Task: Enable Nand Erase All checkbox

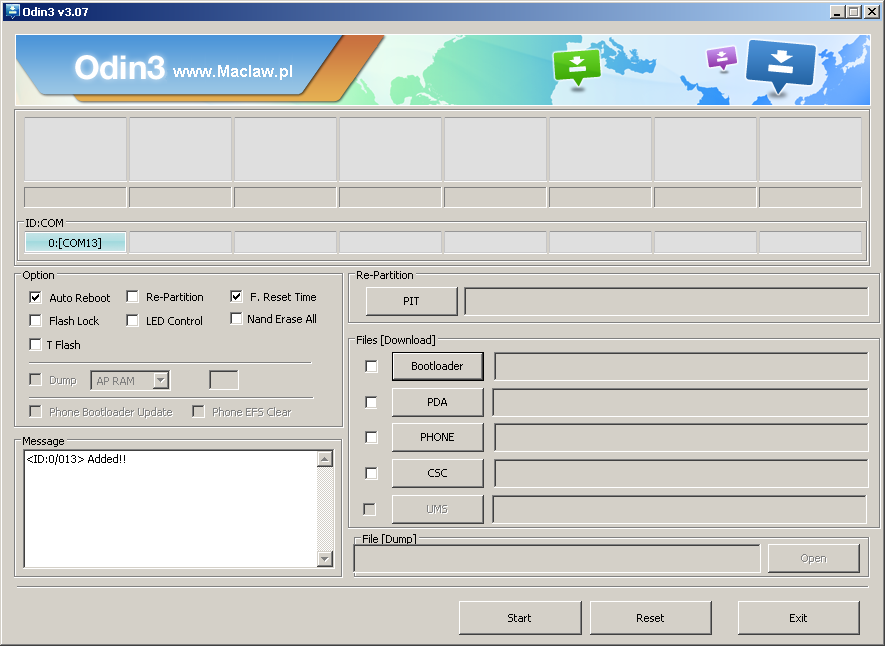Action: pyautogui.click(x=236, y=319)
